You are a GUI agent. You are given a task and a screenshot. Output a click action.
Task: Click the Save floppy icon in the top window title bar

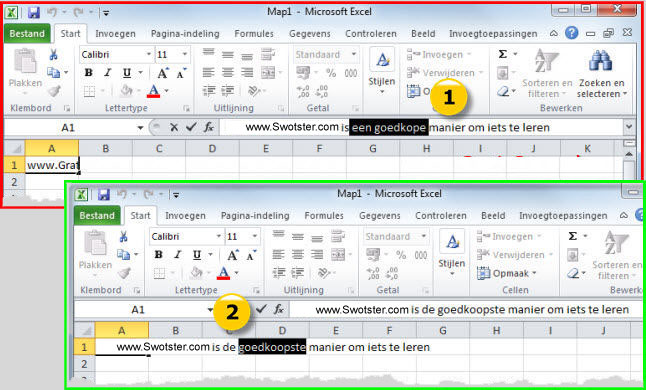coord(33,12)
